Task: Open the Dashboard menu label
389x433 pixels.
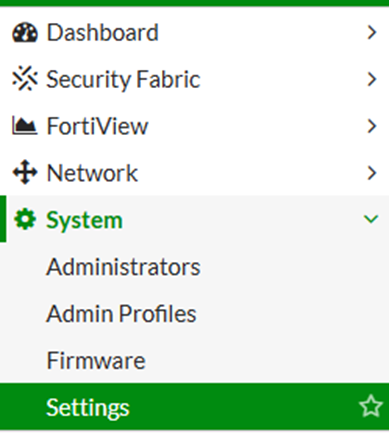Action: click(x=102, y=33)
